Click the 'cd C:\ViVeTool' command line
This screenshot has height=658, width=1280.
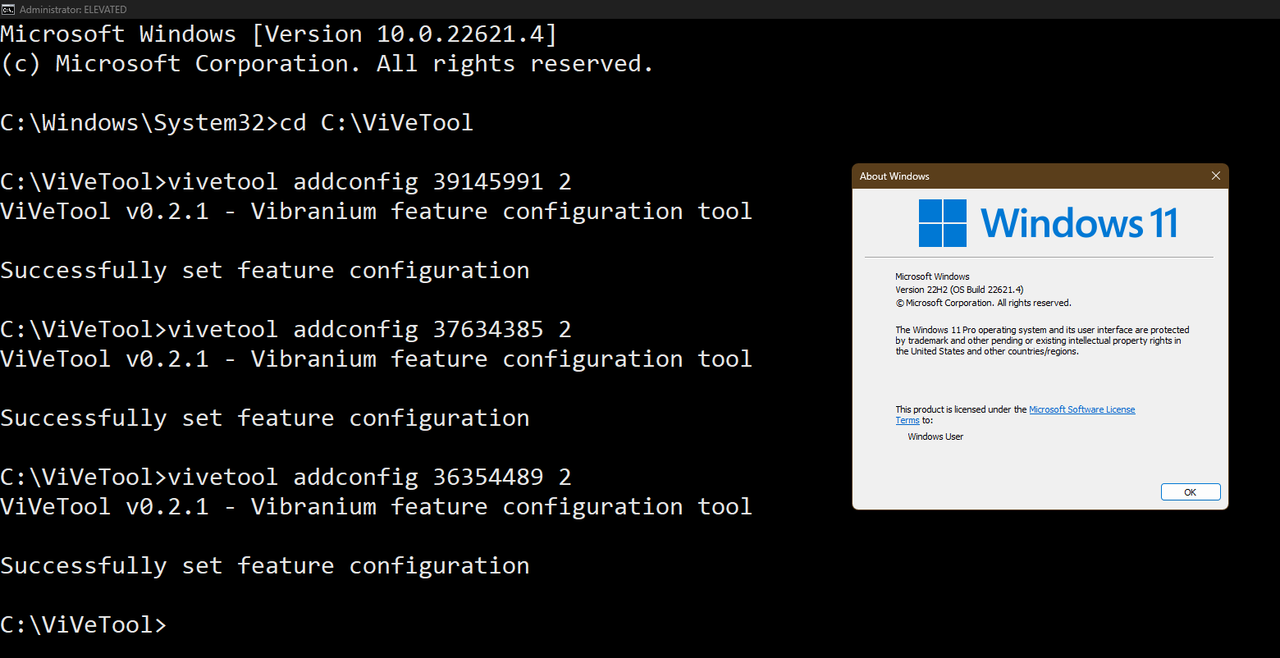coord(236,123)
